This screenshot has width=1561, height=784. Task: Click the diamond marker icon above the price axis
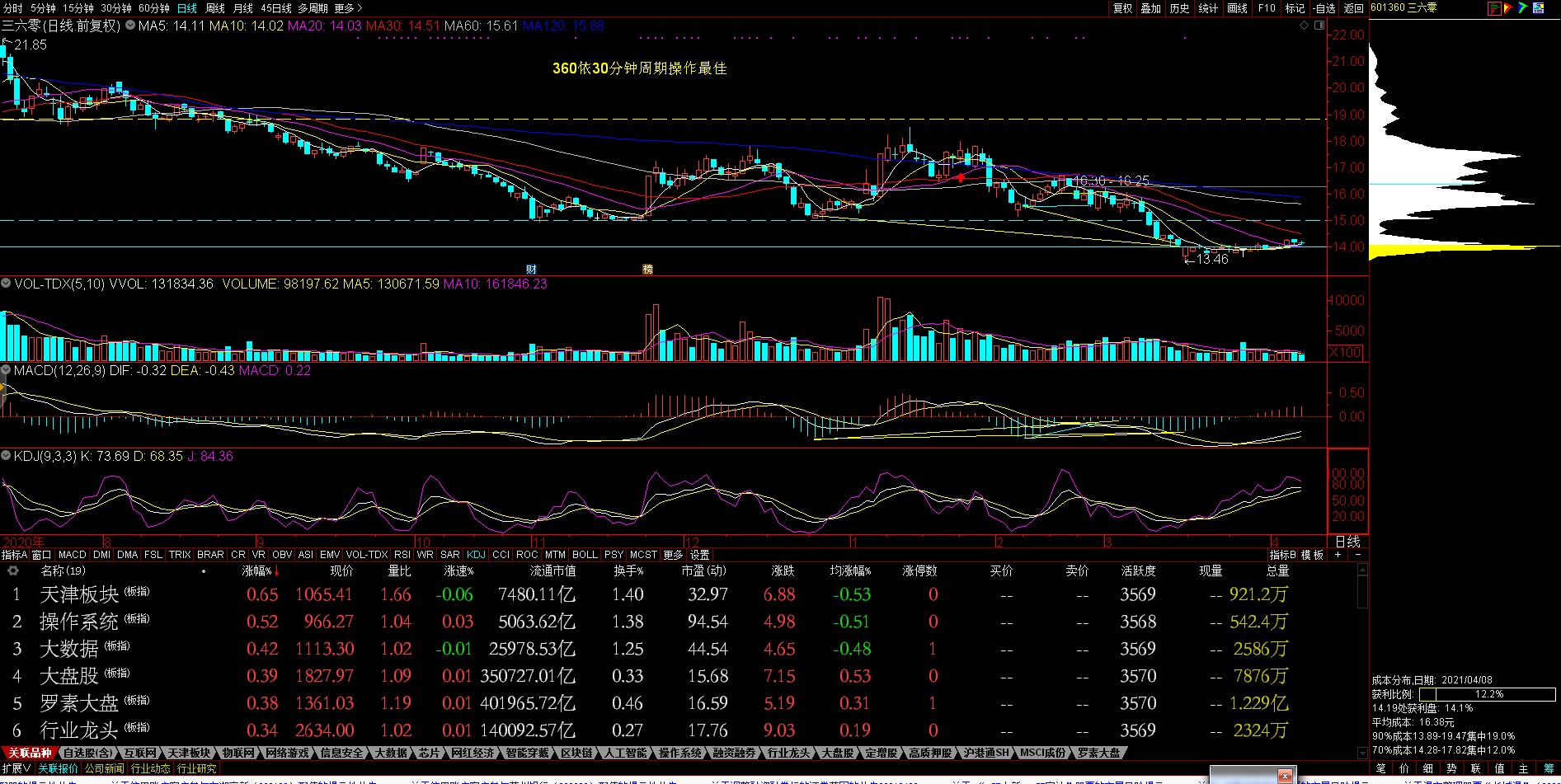(x=1305, y=26)
